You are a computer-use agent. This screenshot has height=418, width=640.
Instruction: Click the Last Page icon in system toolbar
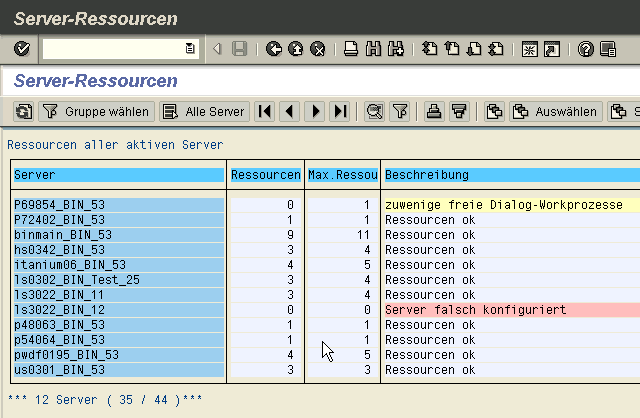click(x=496, y=49)
